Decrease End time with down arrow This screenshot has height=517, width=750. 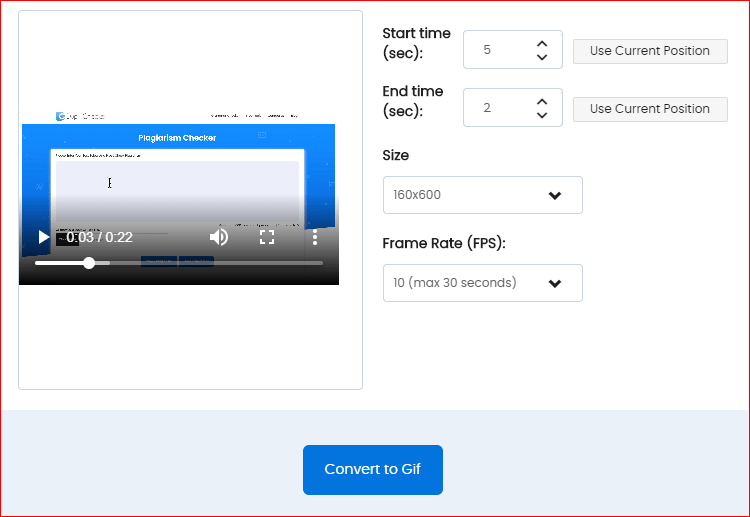(542, 115)
